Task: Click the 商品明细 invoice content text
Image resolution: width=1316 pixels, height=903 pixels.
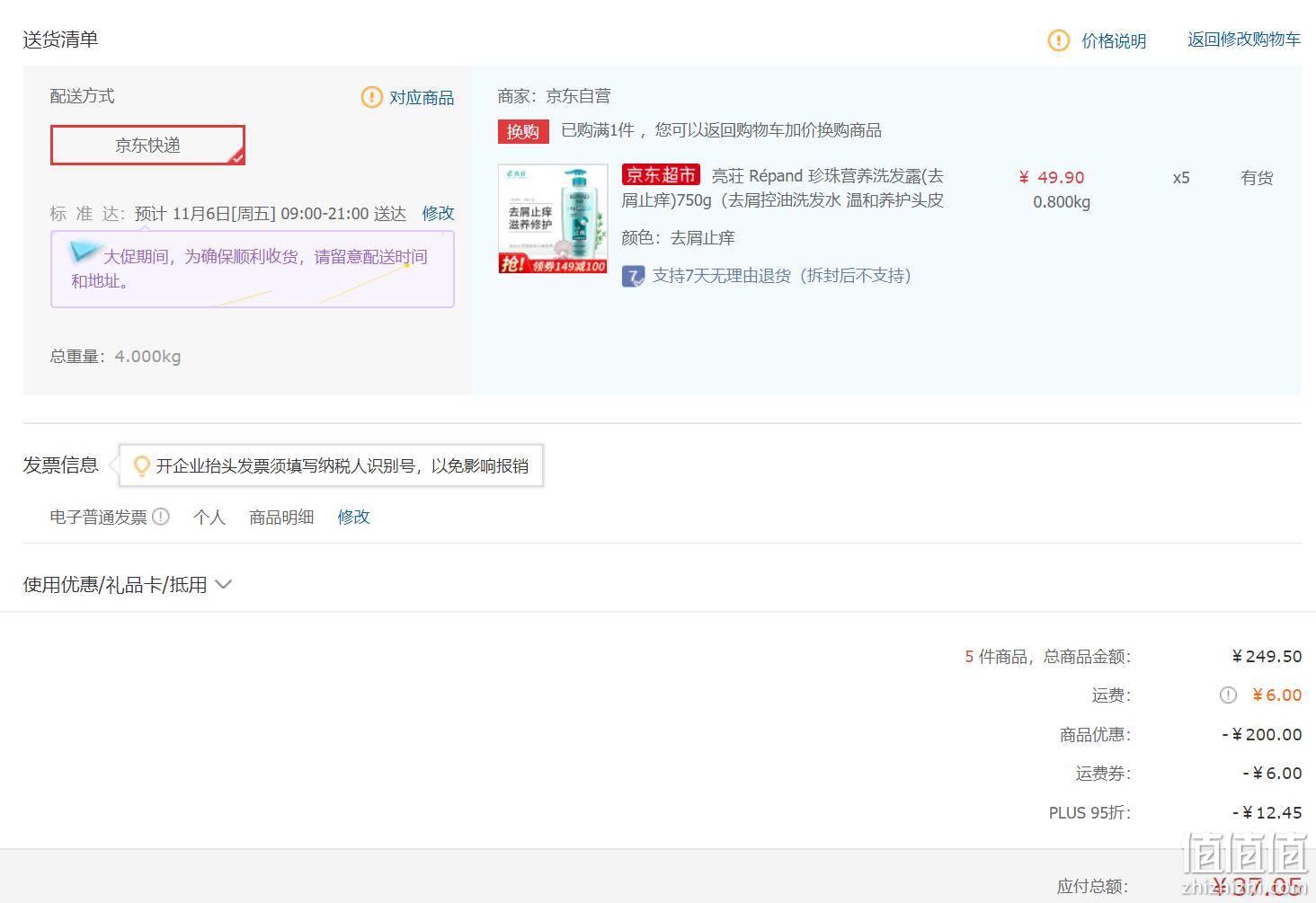Action: point(281,517)
